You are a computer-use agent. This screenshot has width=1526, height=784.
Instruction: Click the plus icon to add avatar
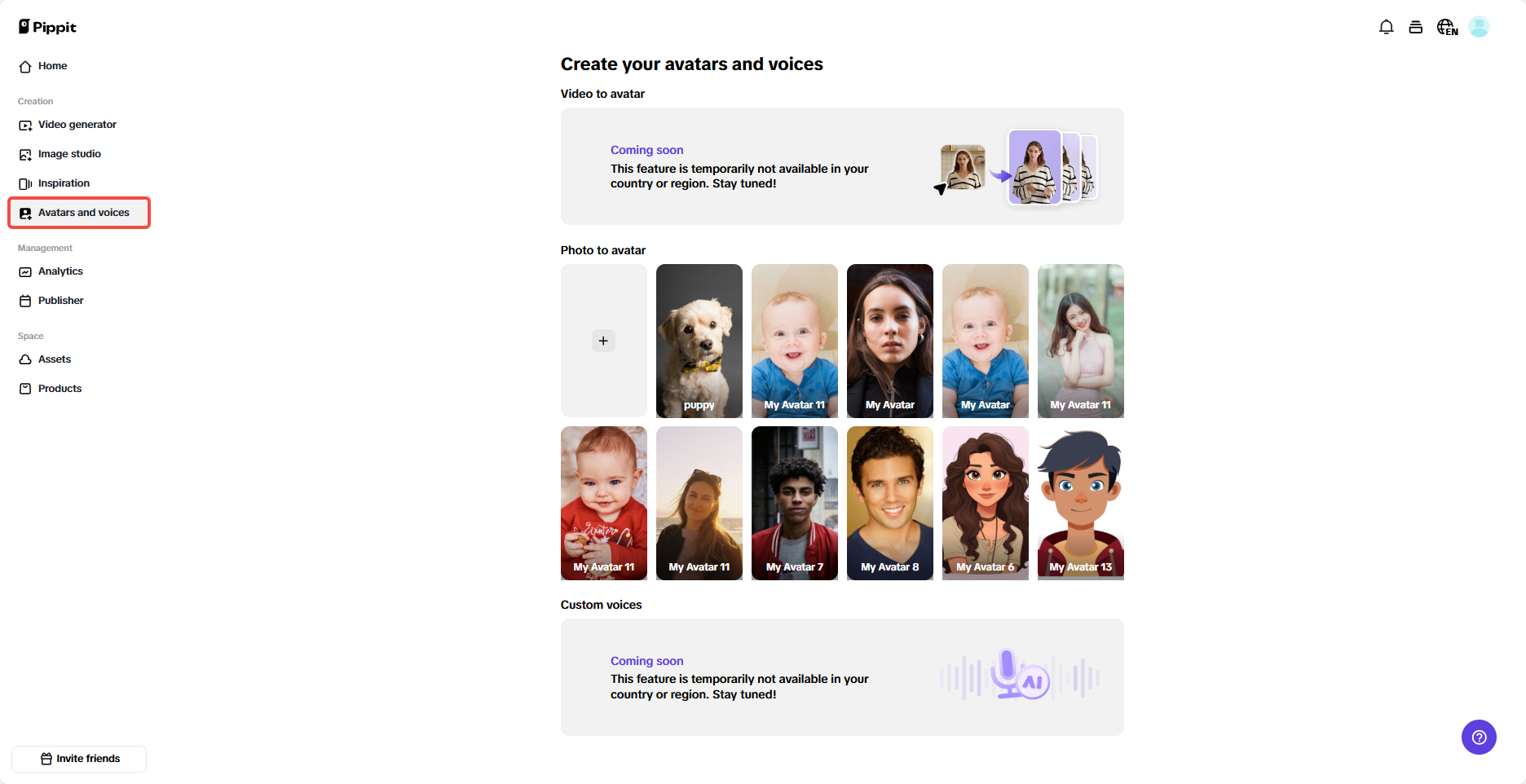coord(603,341)
